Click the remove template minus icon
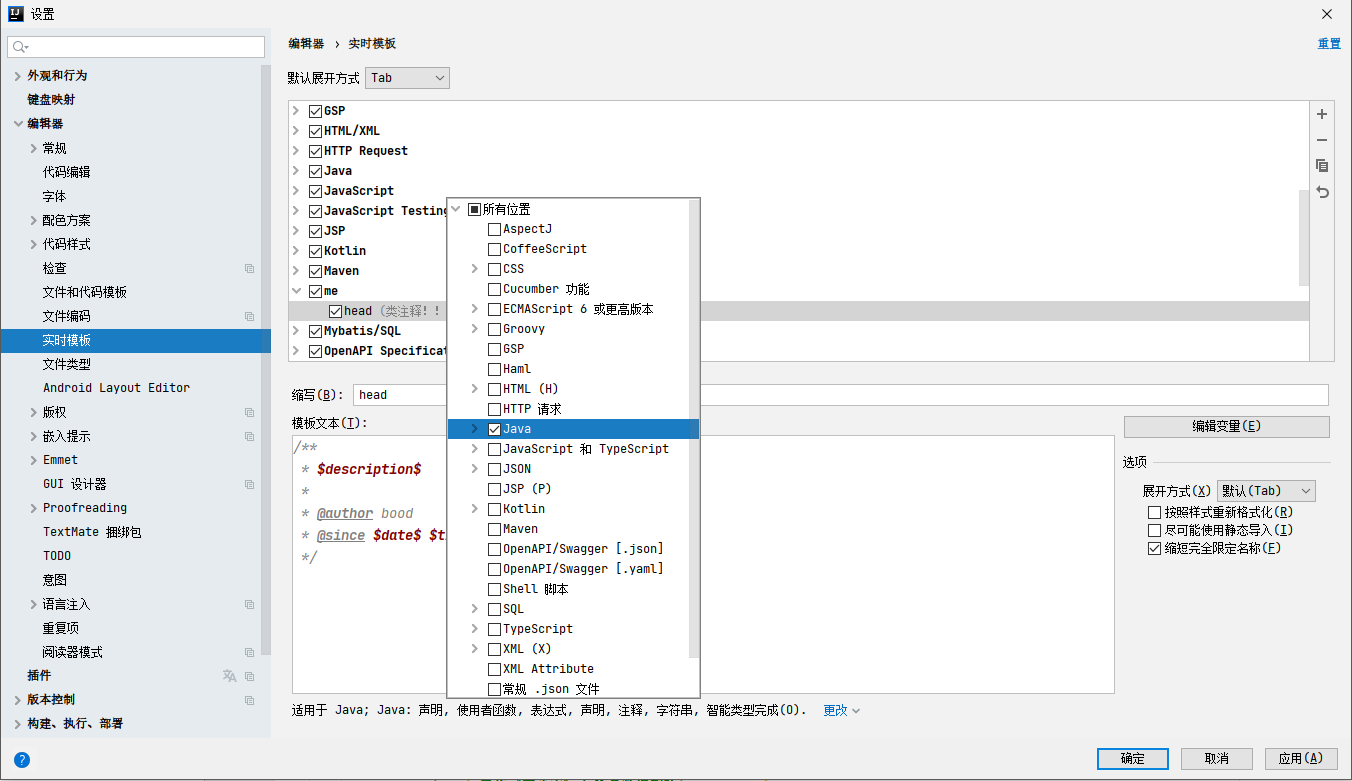 (x=1322, y=141)
